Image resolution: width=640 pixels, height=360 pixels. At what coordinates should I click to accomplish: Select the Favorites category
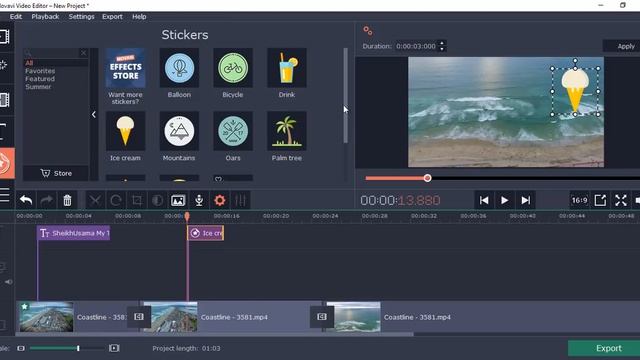click(x=40, y=71)
